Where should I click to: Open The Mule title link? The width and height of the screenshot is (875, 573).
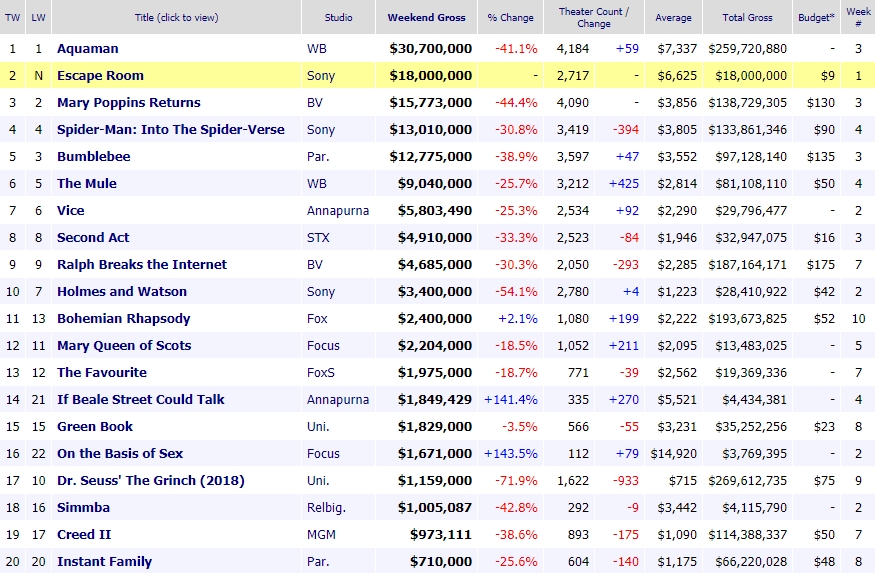tap(87, 184)
